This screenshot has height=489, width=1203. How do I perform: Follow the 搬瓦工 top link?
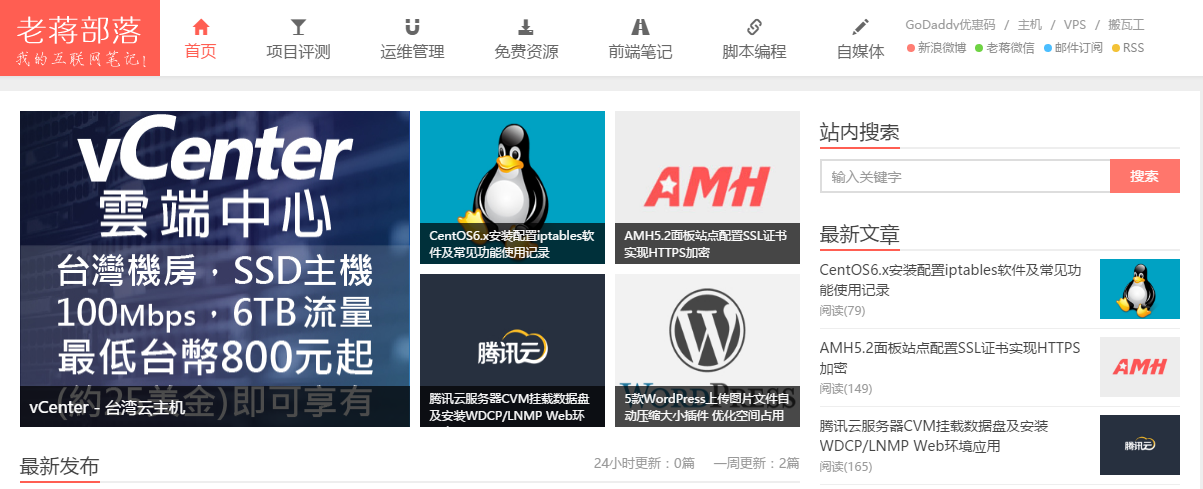(x=1126, y=24)
